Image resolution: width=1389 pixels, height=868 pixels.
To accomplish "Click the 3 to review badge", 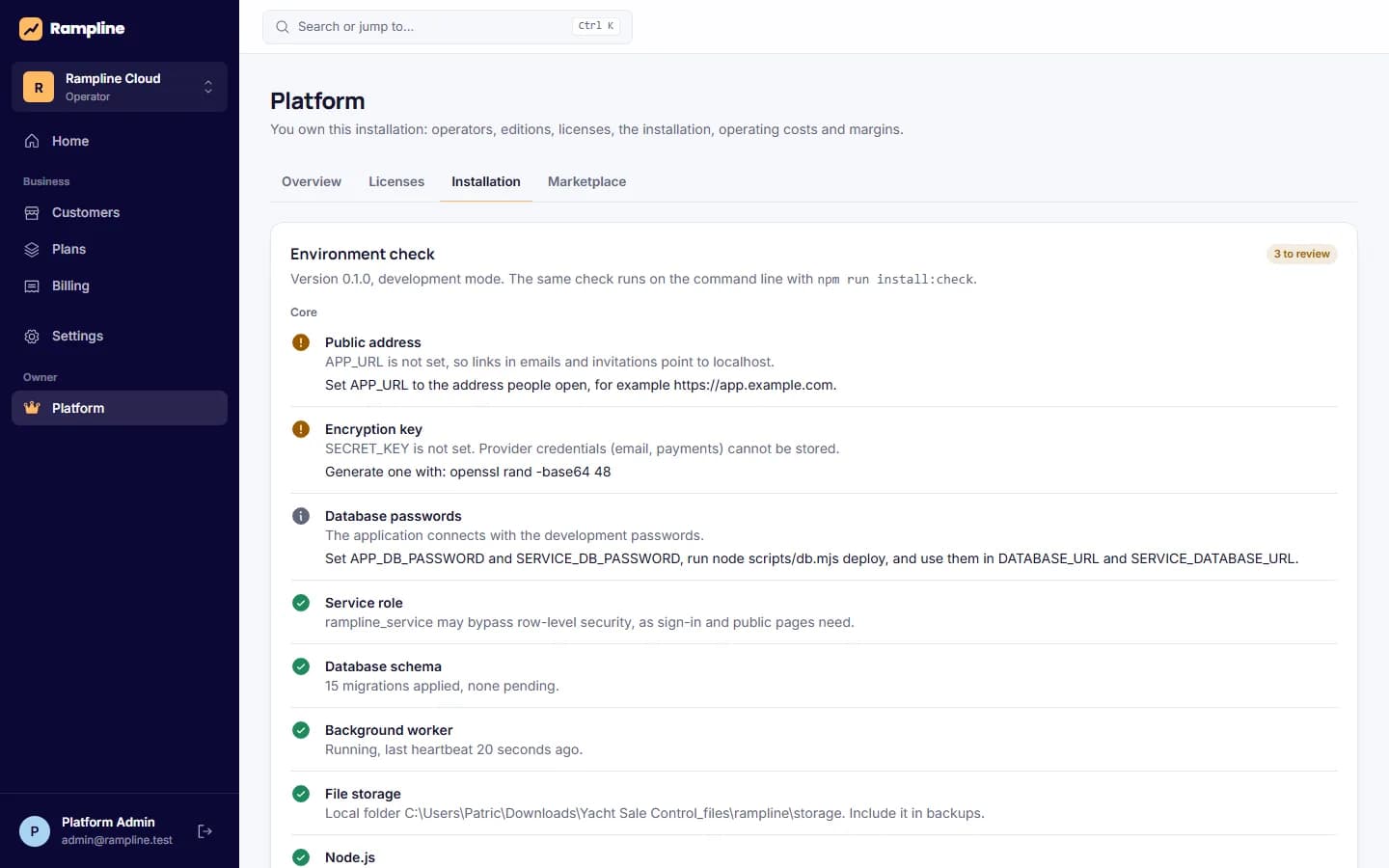I will [x=1301, y=254].
